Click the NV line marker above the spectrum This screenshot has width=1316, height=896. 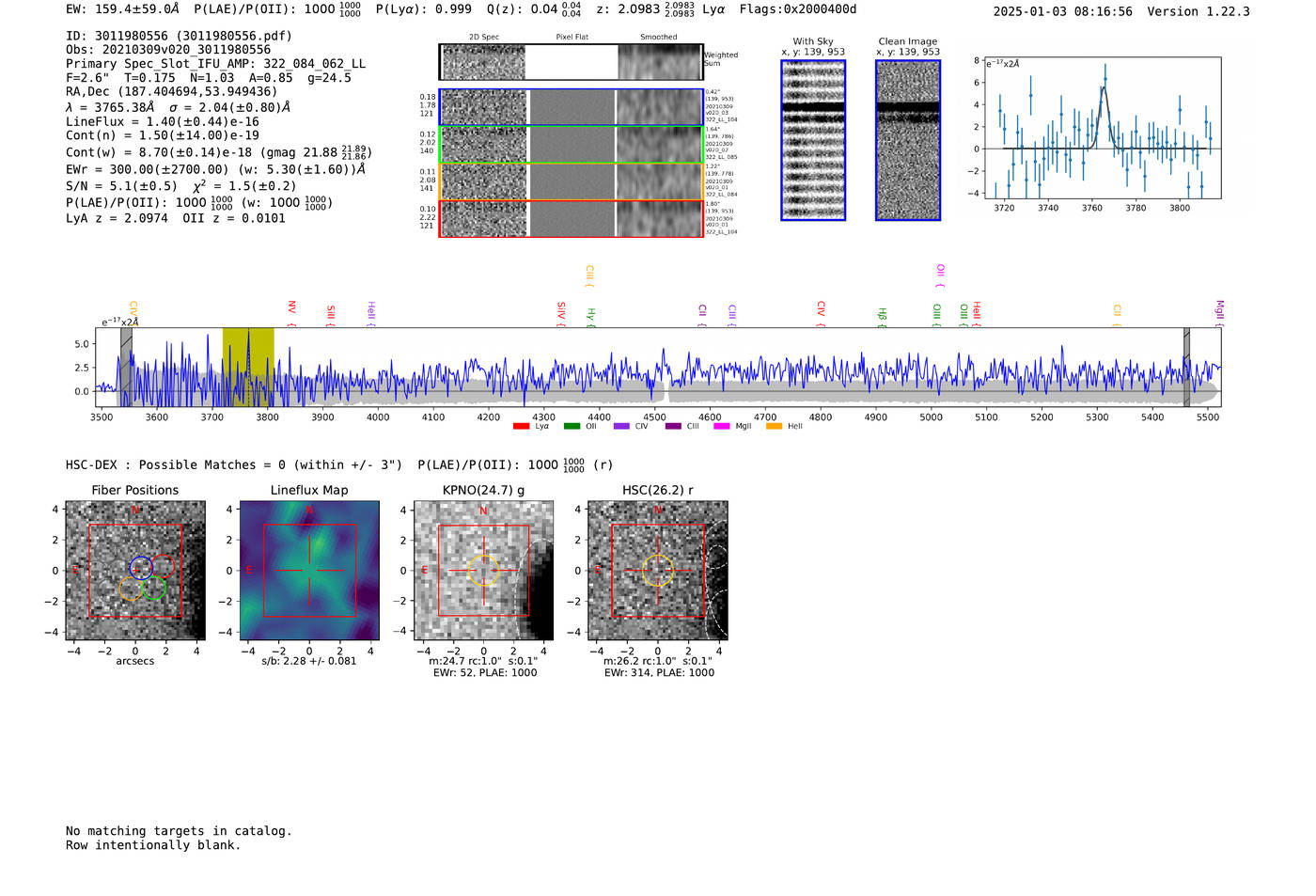(291, 312)
